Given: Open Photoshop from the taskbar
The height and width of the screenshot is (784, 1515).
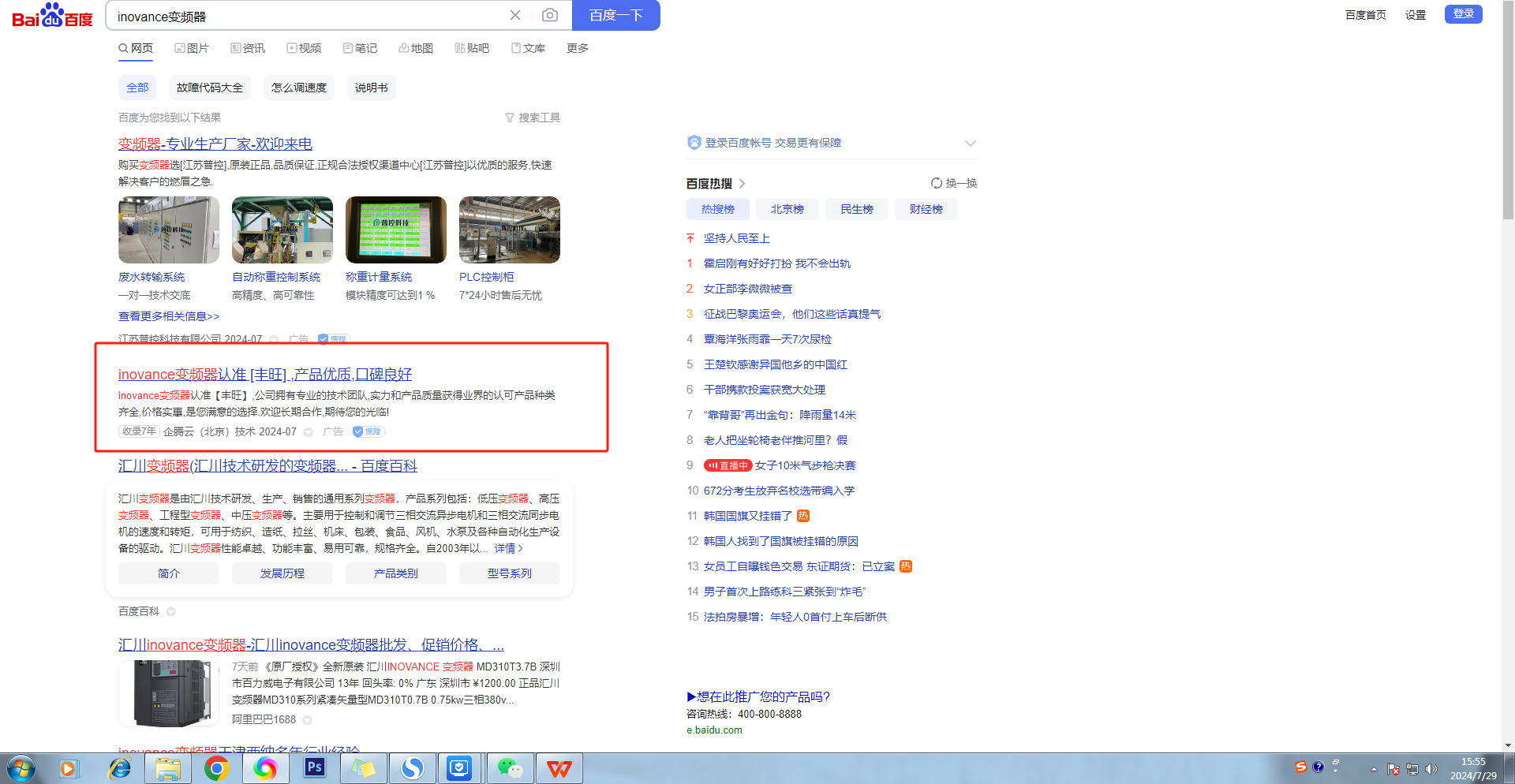Looking at the screenshot, I should 314,767.
